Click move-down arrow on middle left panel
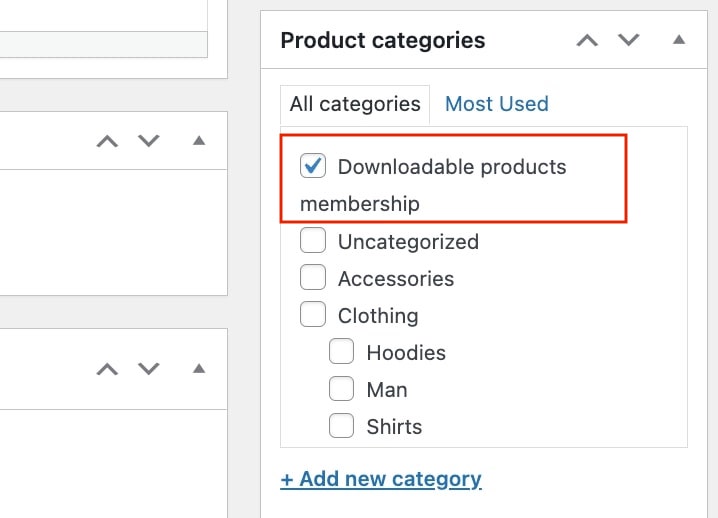Viewport: 718px width, 518px height. click(x=148, y=141)
